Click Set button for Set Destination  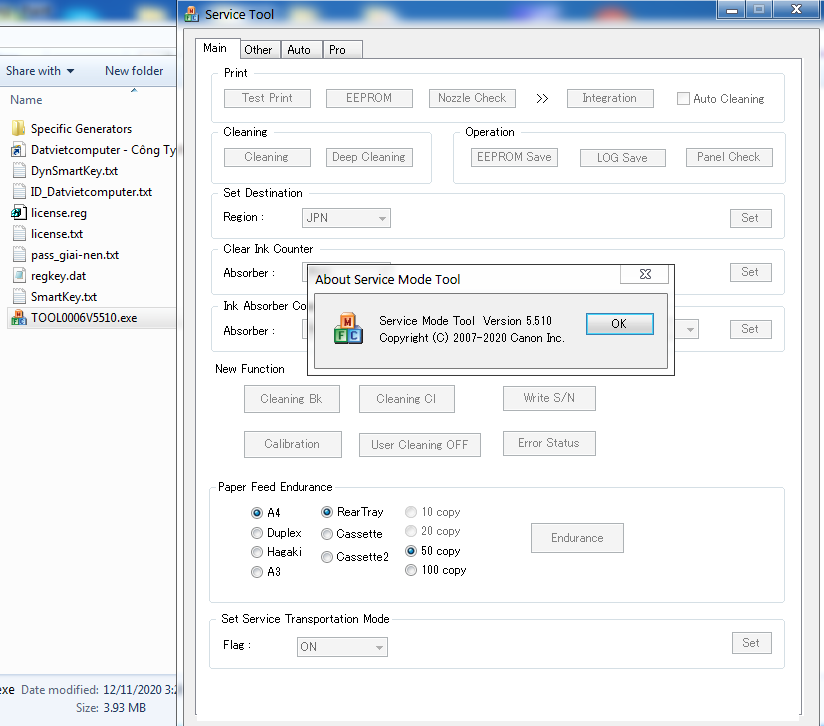point(750,218)
